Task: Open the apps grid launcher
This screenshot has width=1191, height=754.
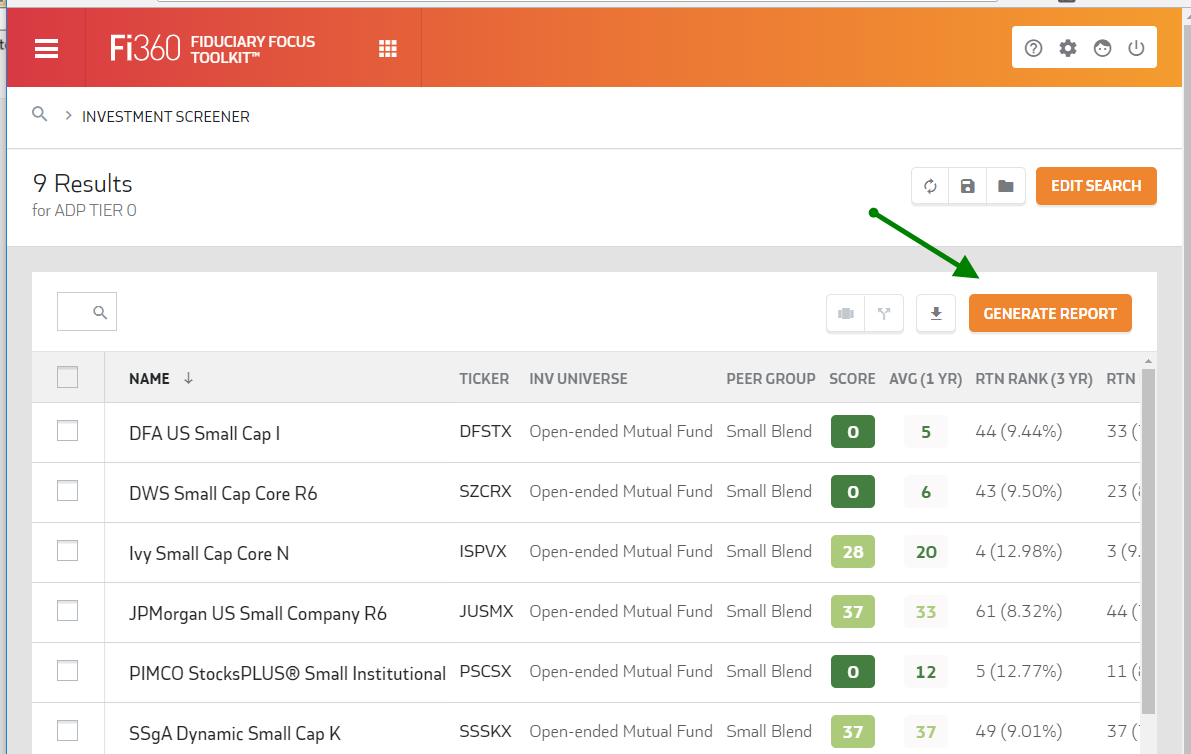Action: point(388,49)
